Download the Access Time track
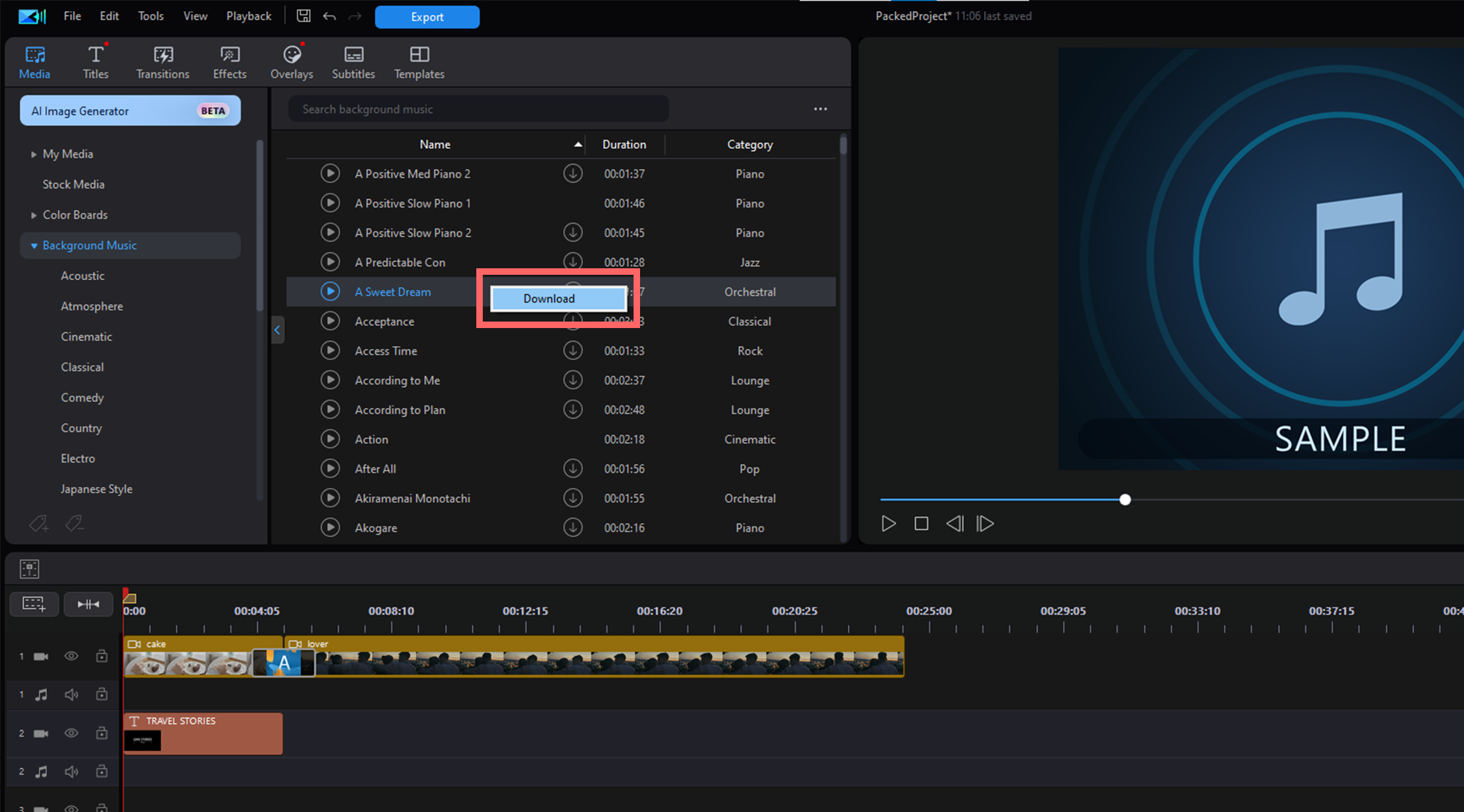This screenshot has height=812, width=1464. (572, 350)
